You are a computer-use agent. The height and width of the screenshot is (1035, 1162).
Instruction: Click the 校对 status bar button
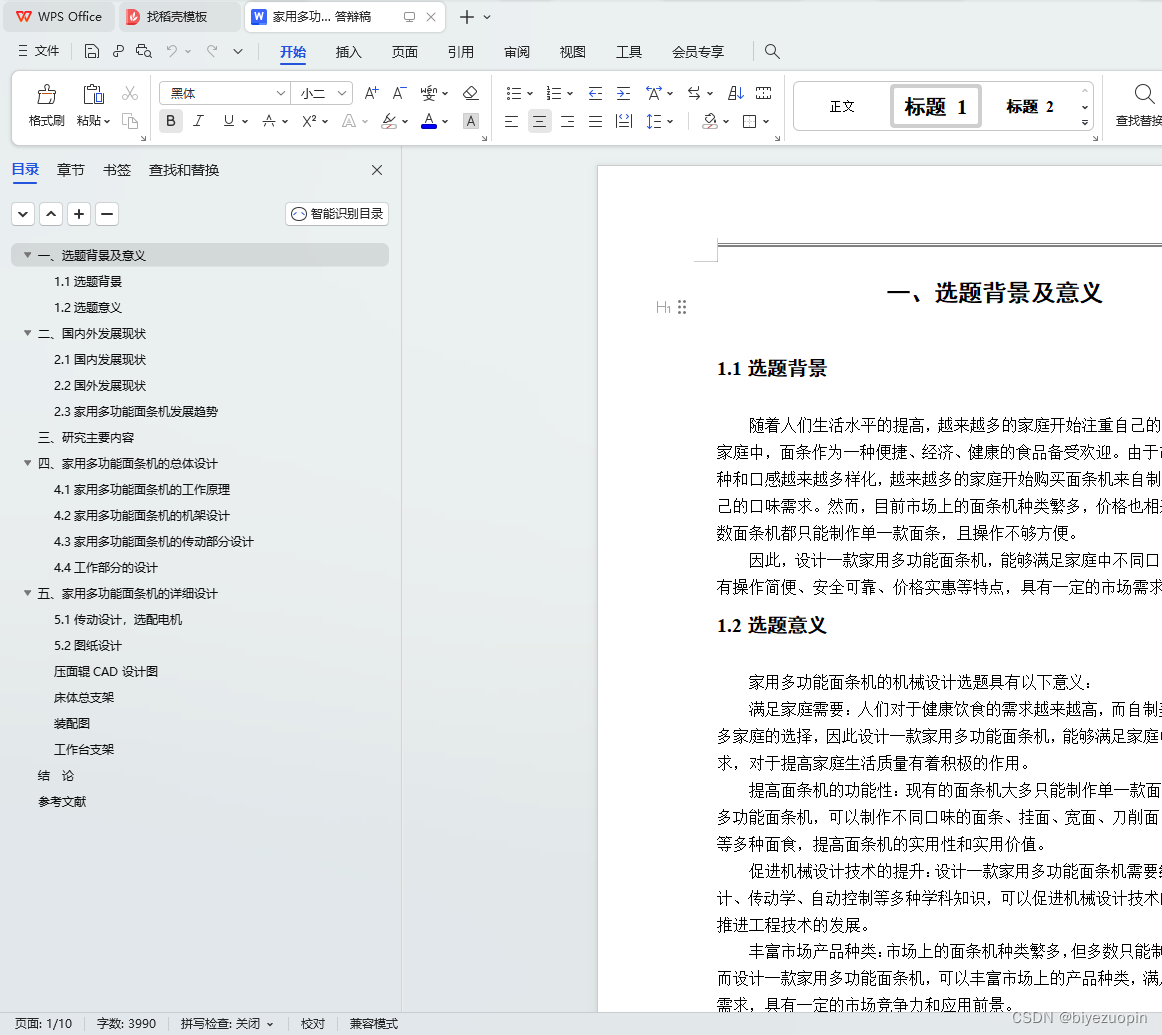[313, 1024]
